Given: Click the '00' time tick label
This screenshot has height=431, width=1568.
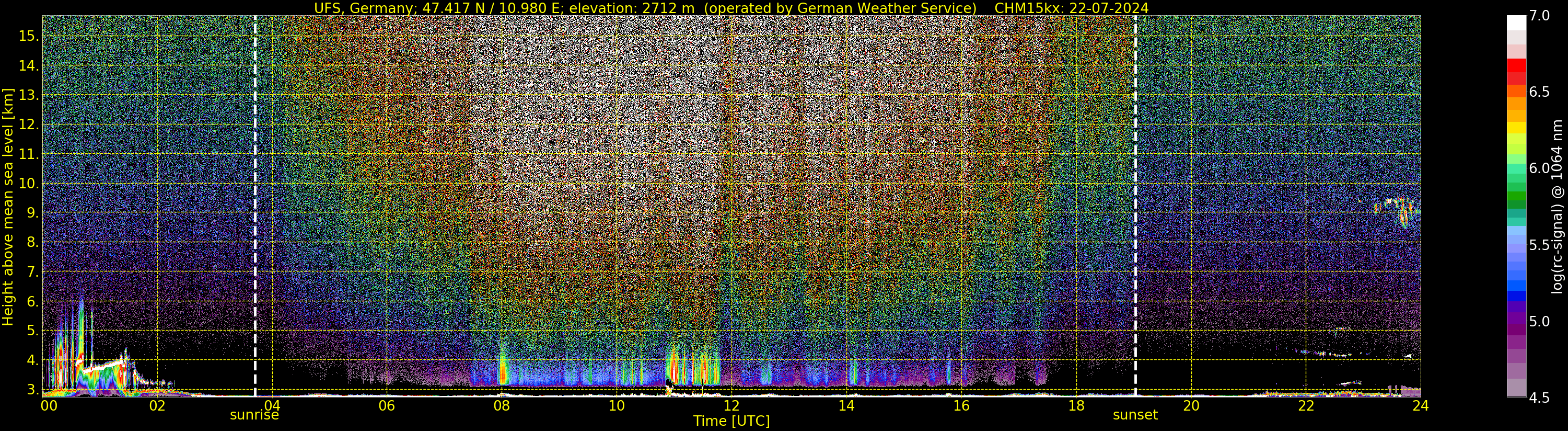Looking at the screenshot, I should point(49,405).
